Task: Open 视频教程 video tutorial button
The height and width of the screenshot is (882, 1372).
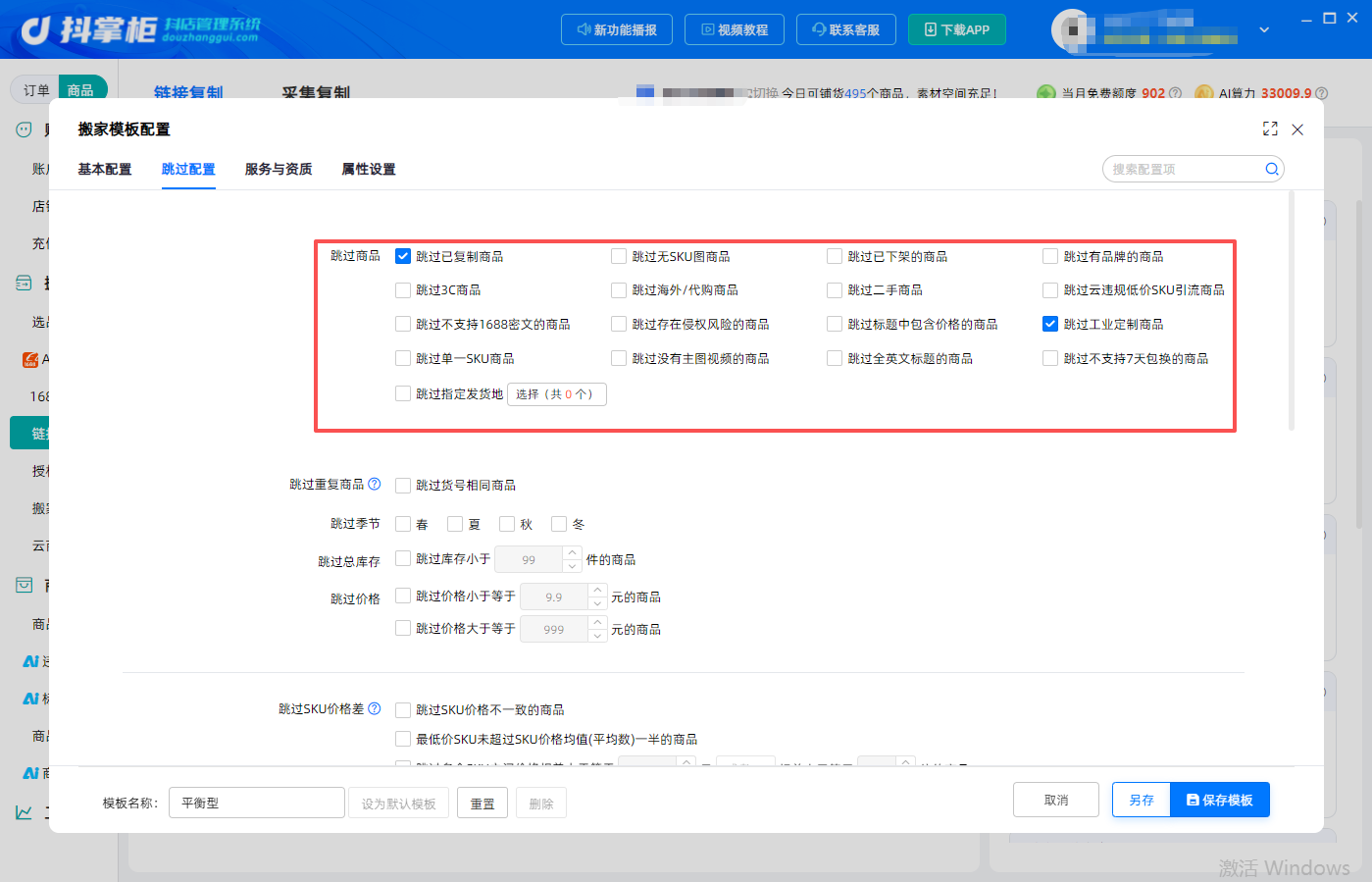Action: tap(735, 29)
